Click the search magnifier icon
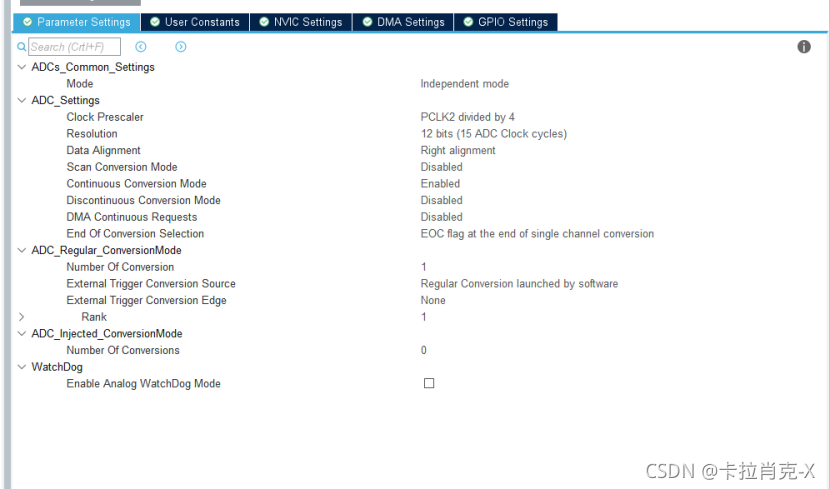830x489 pixels. (x=21, y=47)
